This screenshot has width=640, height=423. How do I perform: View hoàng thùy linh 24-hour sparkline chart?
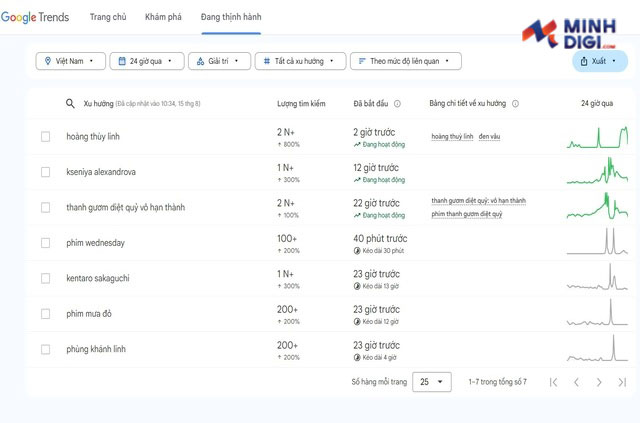[598, 137]
